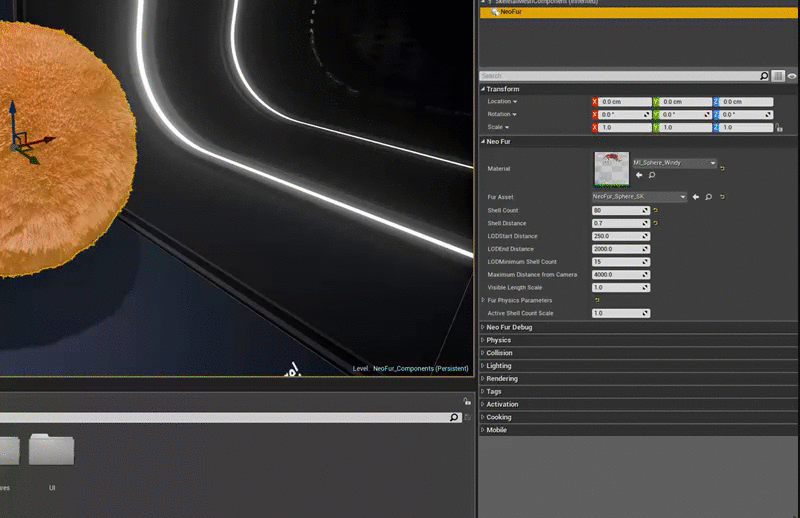The width and height of the screenshot is (800, 518).
Task: Open the Location type dropdown label
Action: (502, 102)
